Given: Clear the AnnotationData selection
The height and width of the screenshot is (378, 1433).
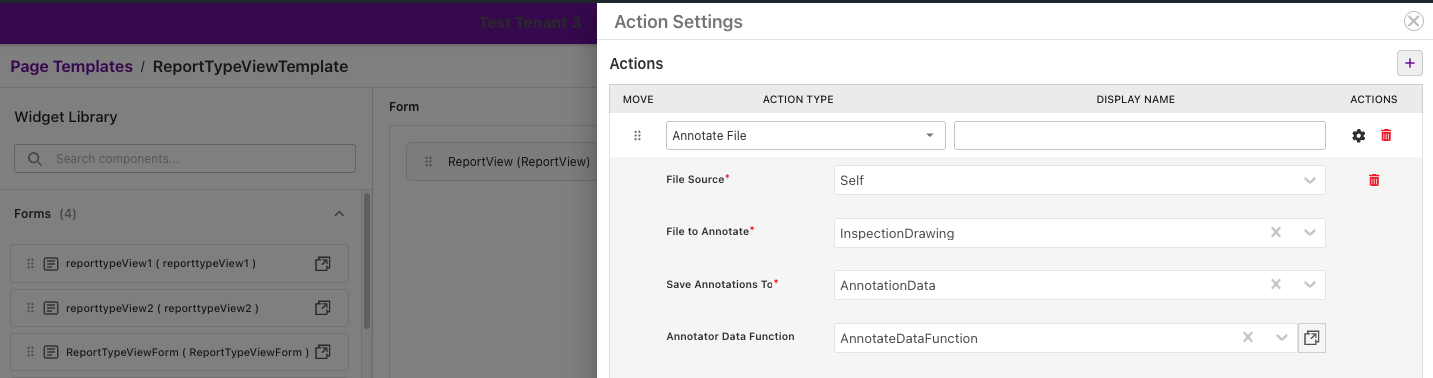Looking at the screenshot, I should [1275, 285].
